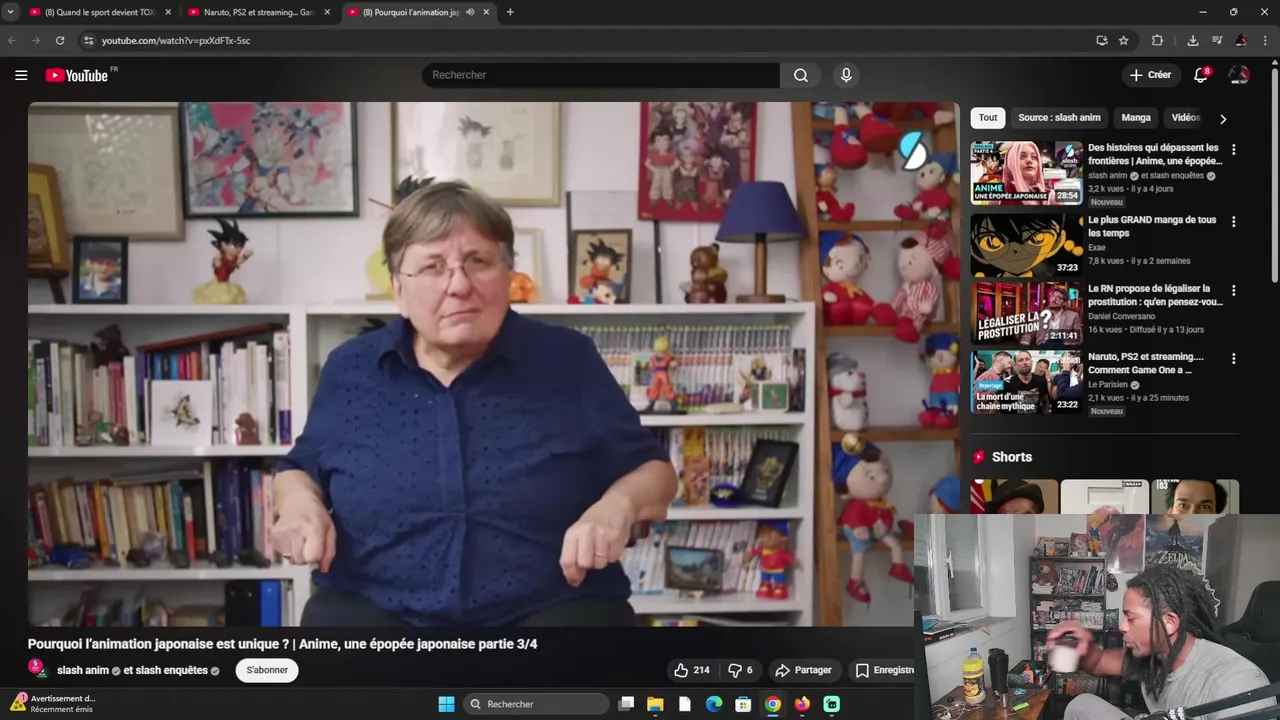Screen dimensions: 1280x720
Task: Show more filter chips with right arrow
Action: coord(1222,118)
